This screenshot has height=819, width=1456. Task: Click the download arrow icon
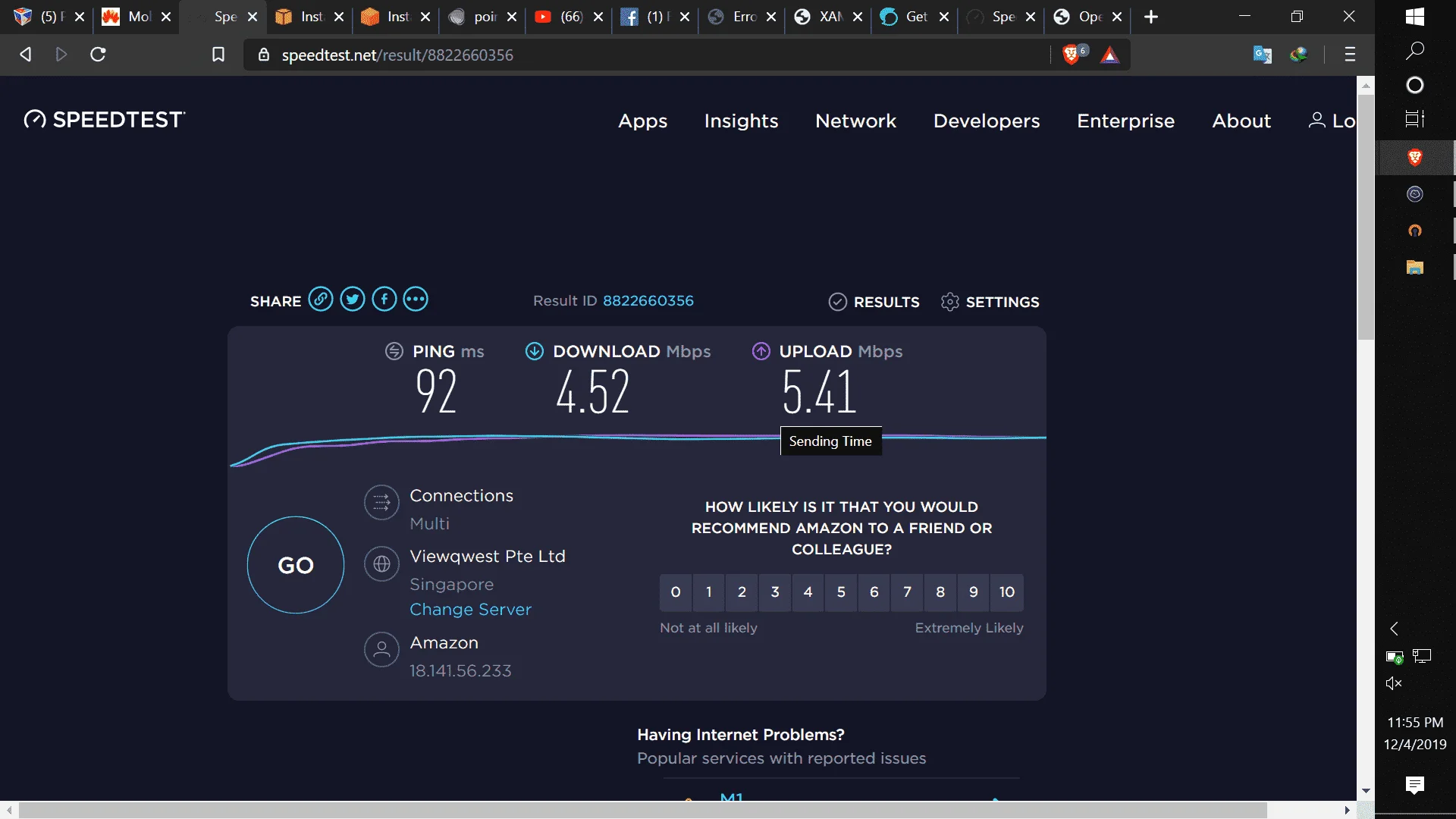(535, 351)
